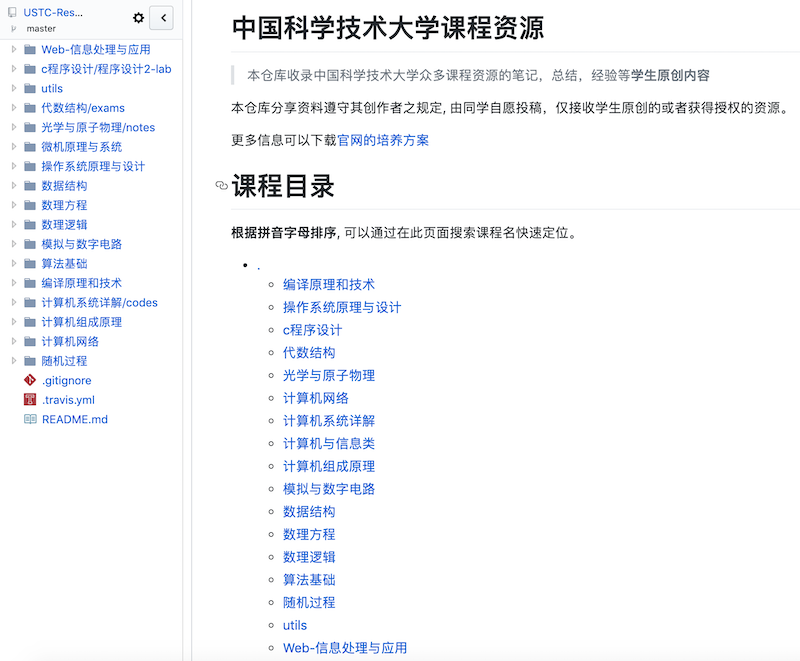The image size is (800, 661).
Task: Expand the 算法基础 folder arrow
Action: tap(13, 263)
